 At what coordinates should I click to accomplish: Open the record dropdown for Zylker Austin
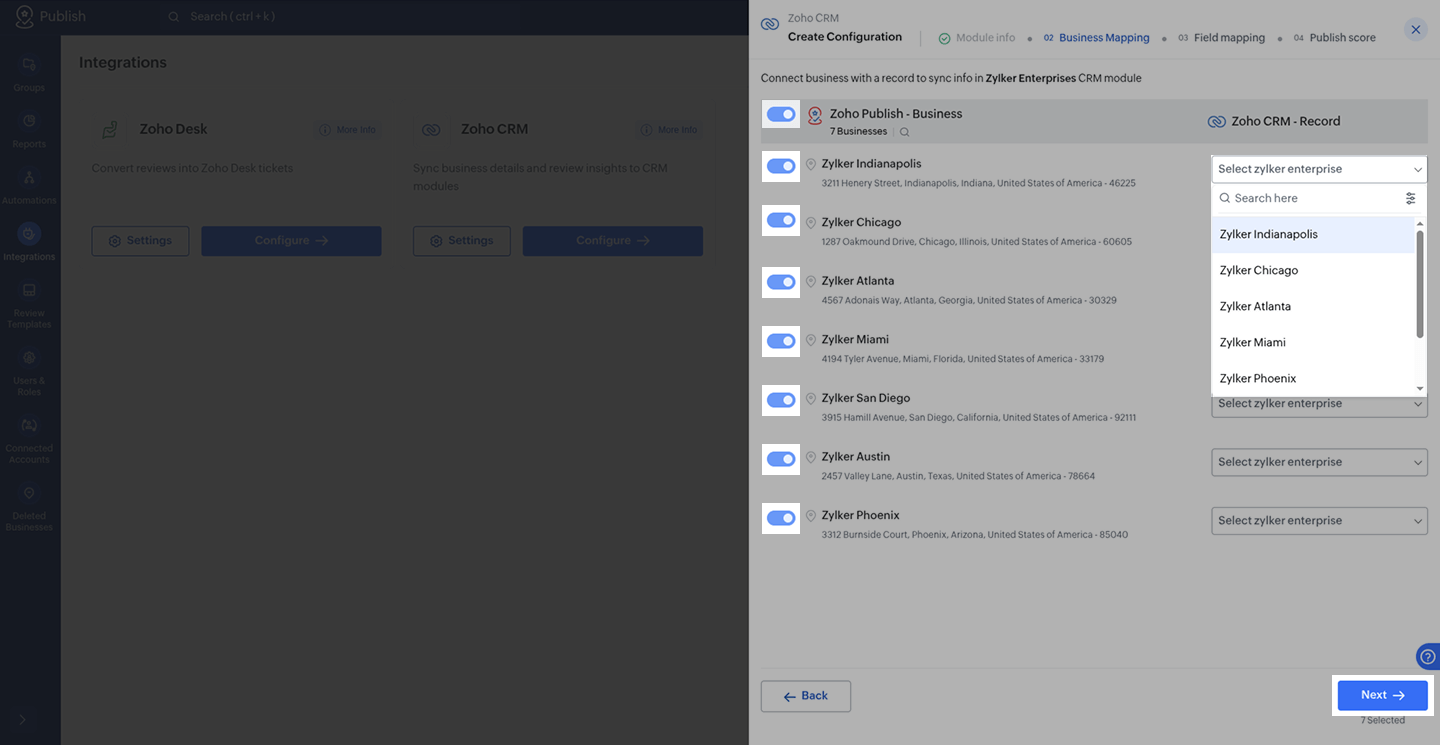click(1319, 462)
